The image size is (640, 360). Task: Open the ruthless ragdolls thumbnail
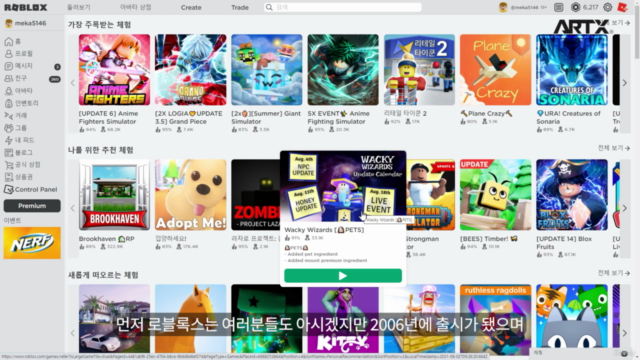coord(496,318)
